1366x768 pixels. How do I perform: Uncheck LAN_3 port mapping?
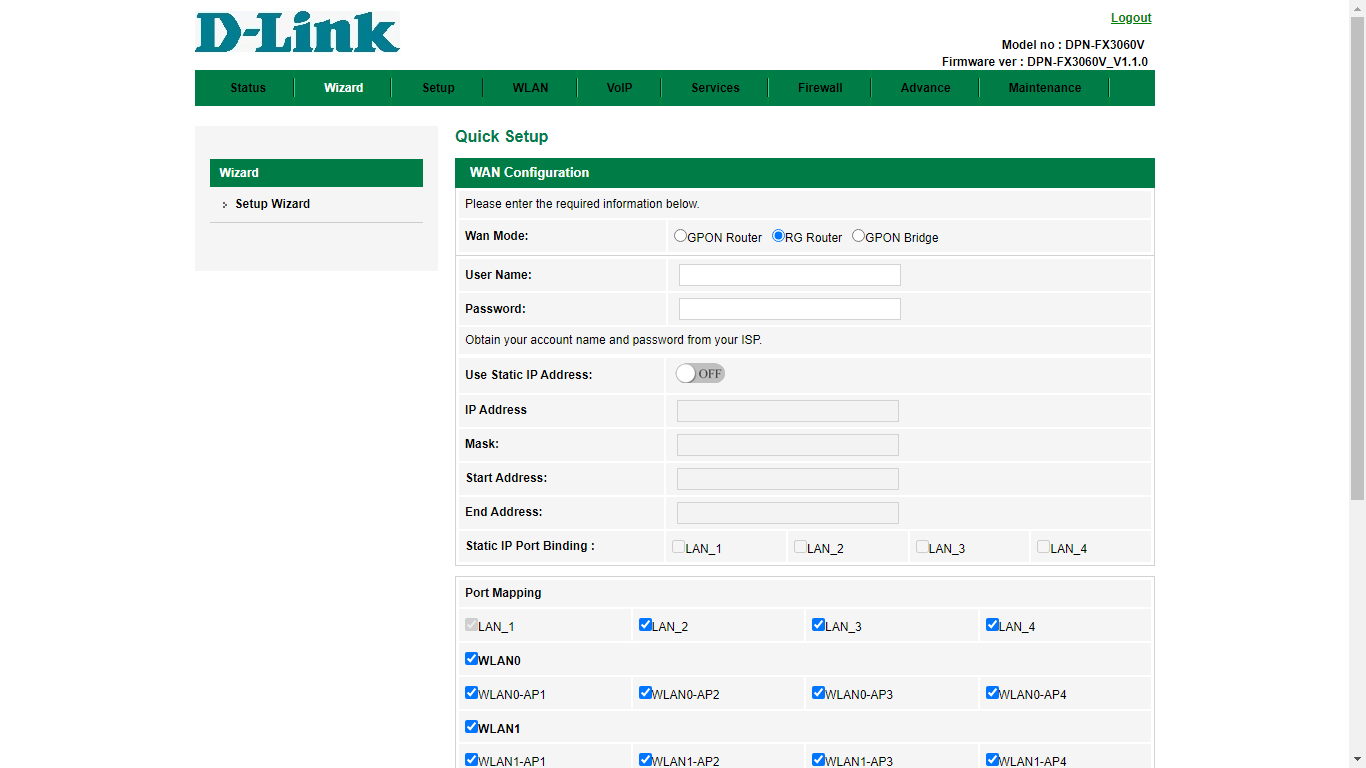pyautogui.click(x=818, y=625)
